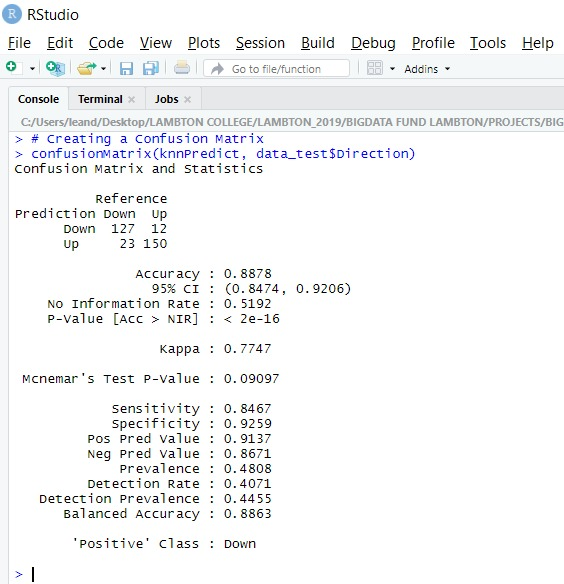Screen dimensions: 564x584
Task: Click the Balanced Accuracy value 0.8863
Action: click(247, 514)
